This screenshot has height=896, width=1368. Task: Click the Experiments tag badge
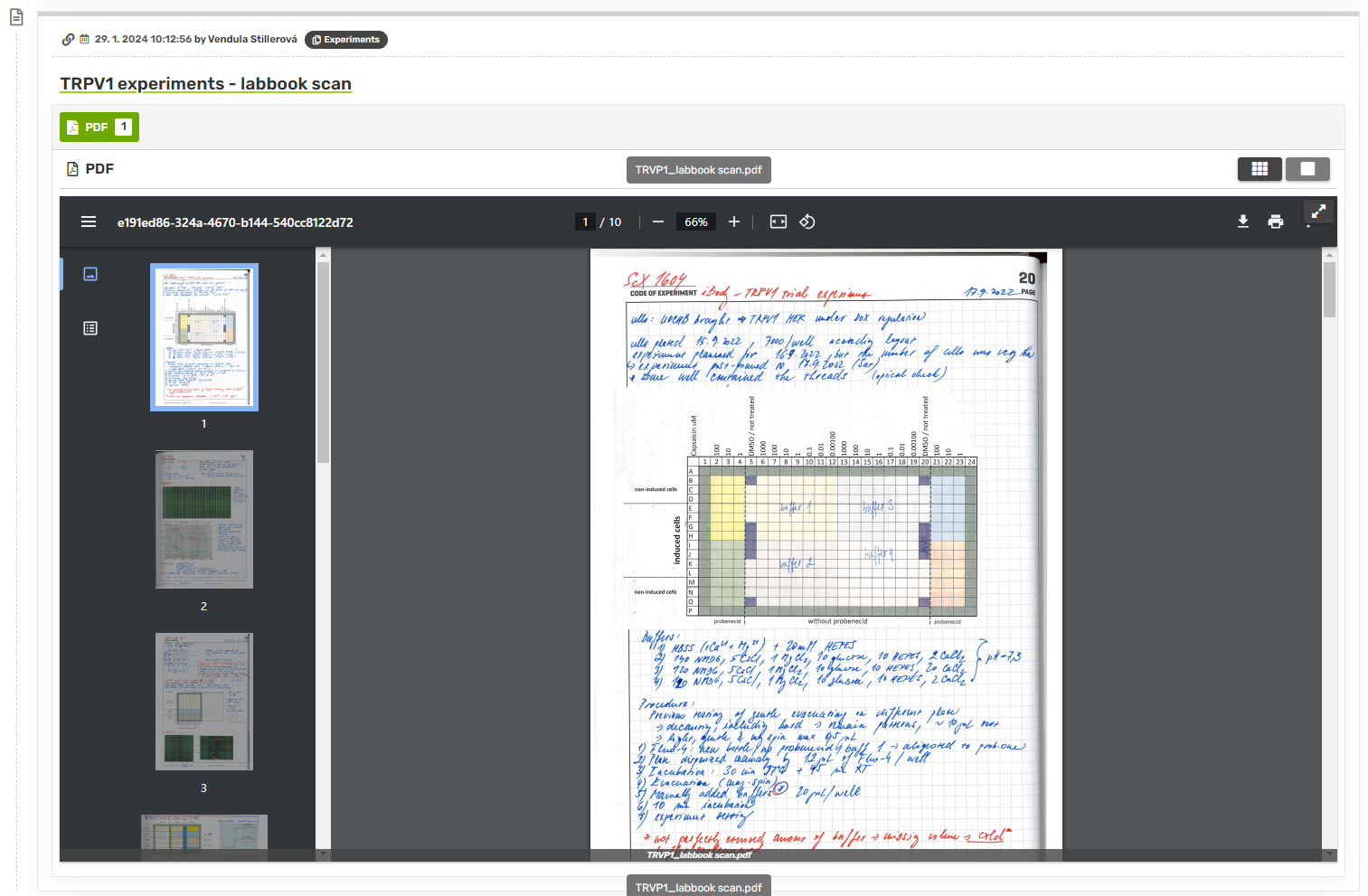(346, 40)
